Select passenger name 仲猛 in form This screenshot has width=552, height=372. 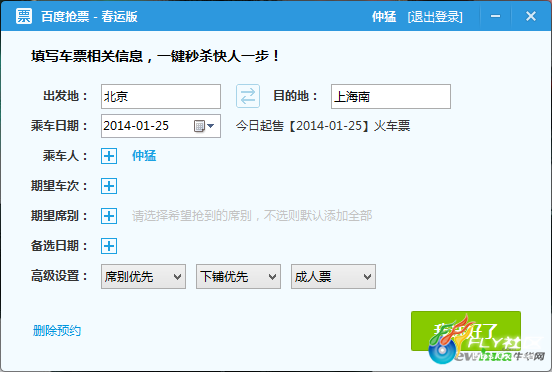pyautogui.click(x=144, y=156)
